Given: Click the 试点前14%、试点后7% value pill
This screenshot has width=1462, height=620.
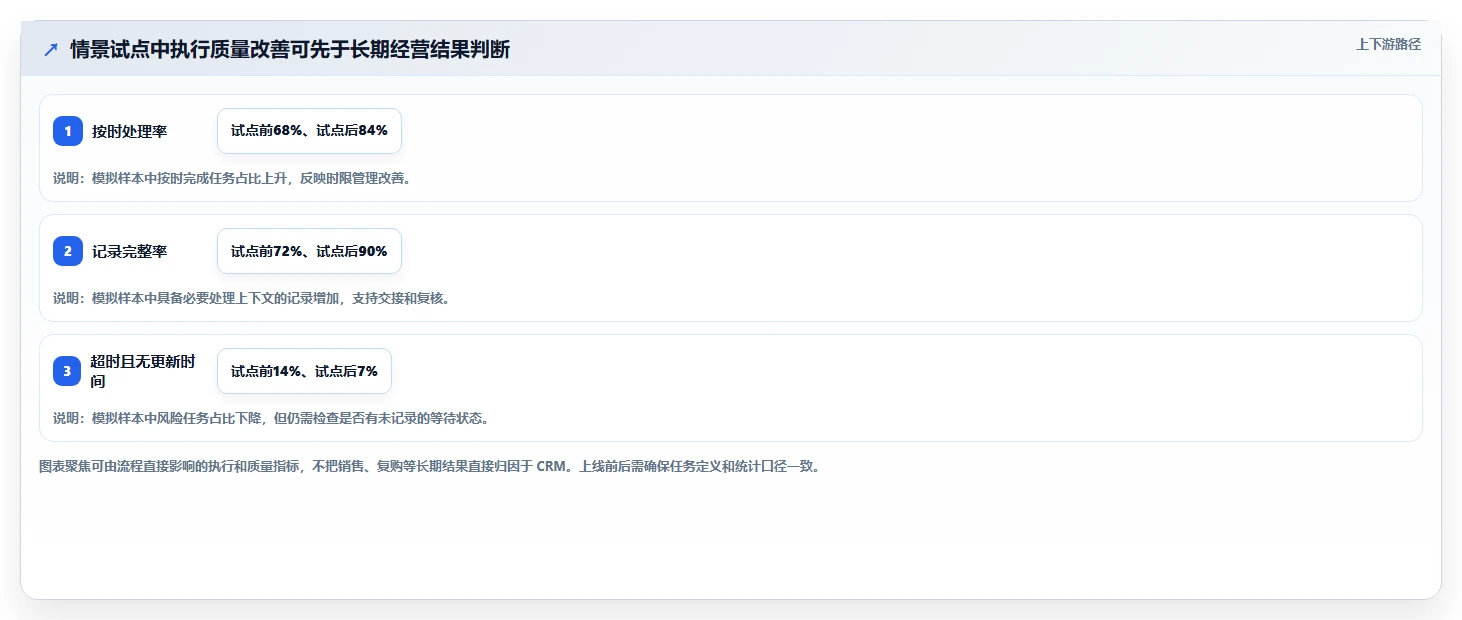Looking at the screenshot, I should pyautogui.click(x=304, y=371).
